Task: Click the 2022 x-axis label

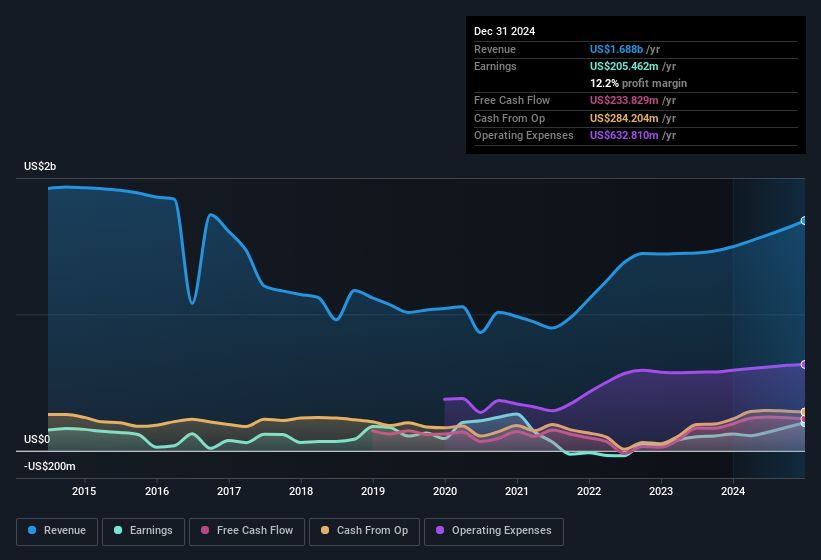Action: pyautogui.click(x=589, y=491)
